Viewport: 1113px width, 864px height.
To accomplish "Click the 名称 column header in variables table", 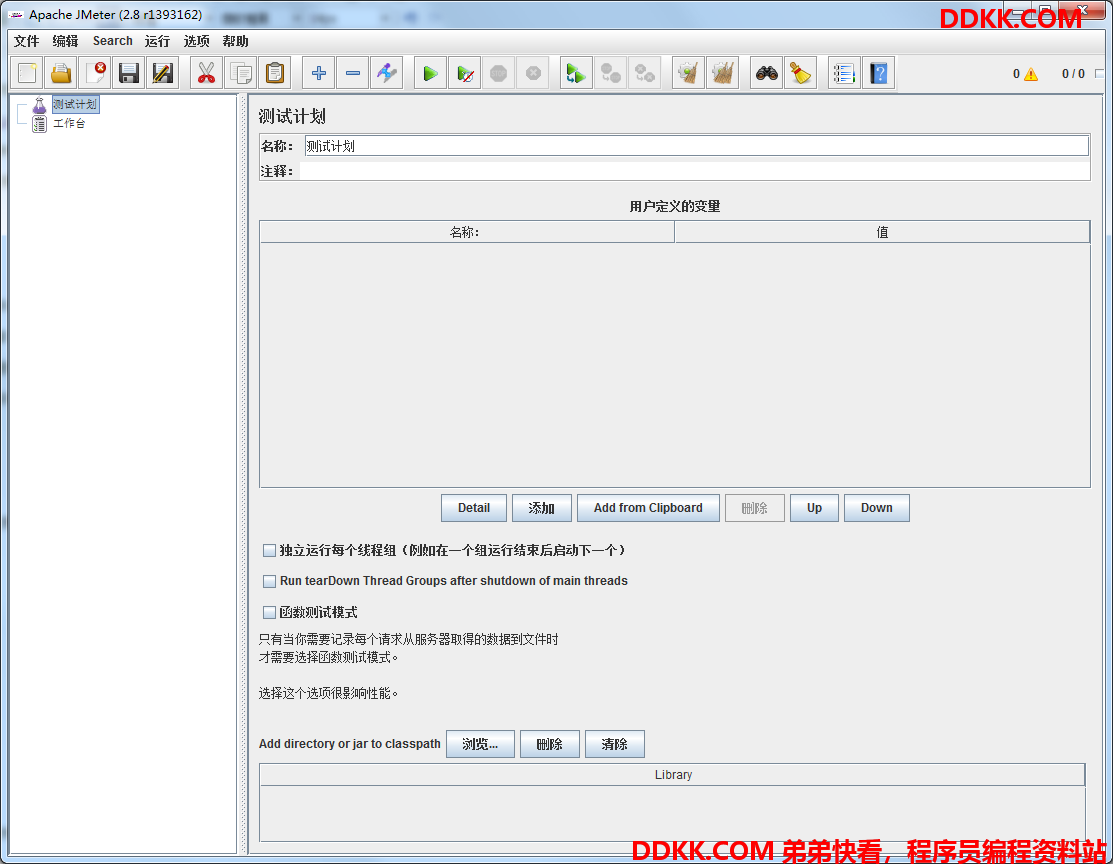I will point(467,232).
